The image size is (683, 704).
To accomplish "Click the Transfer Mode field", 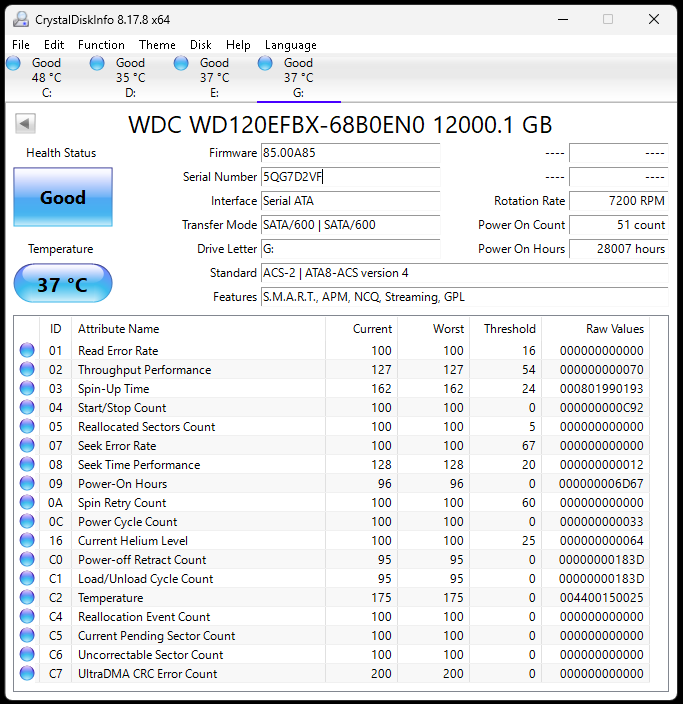I will click(x=350, y=225).
